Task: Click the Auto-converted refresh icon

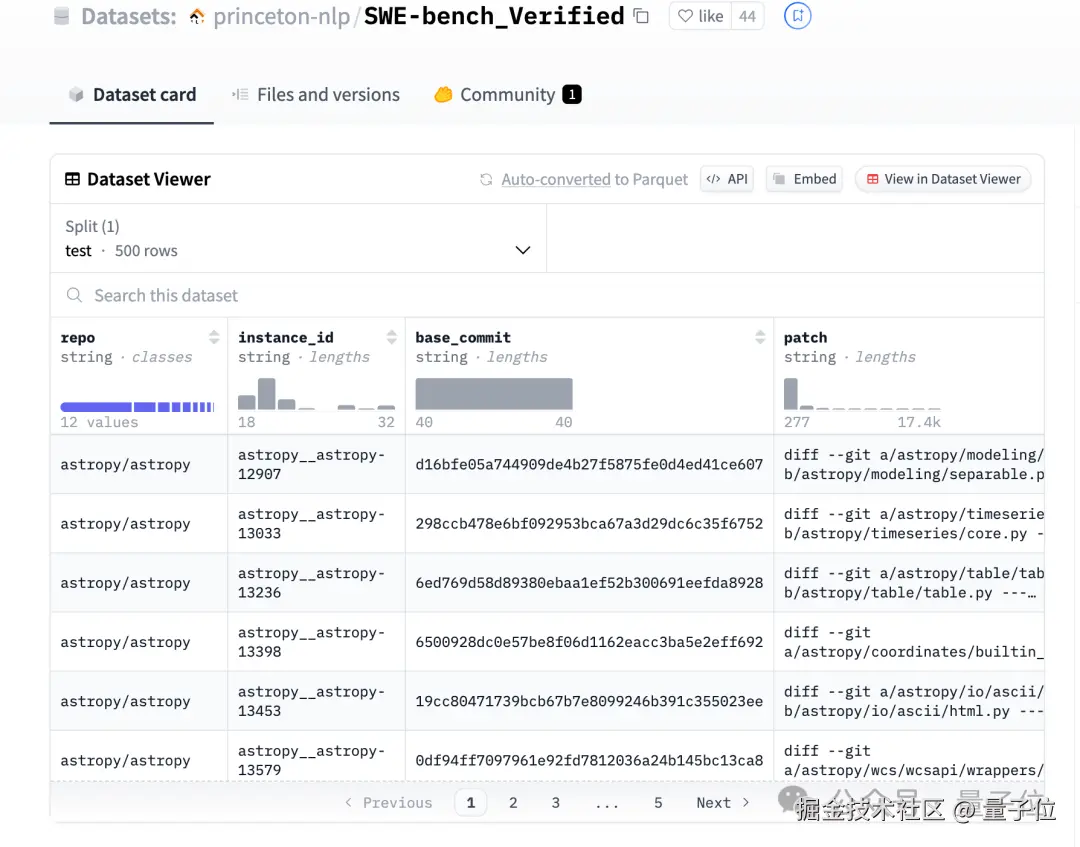Action: (486, 180)
